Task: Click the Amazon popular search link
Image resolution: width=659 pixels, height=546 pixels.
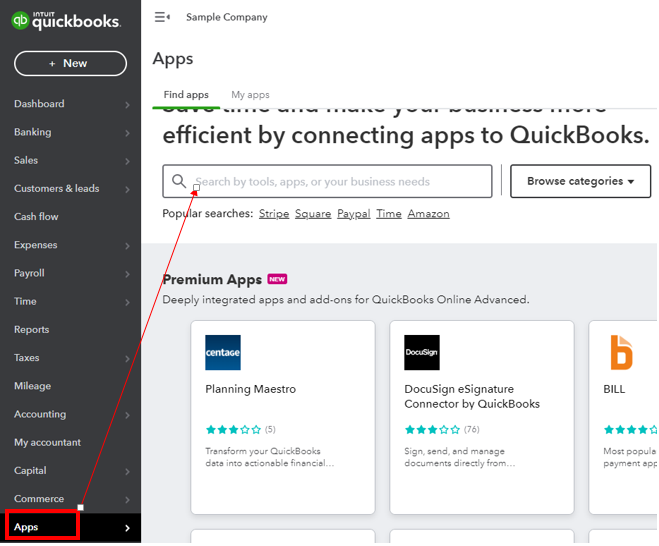Action: pos(428,214)
